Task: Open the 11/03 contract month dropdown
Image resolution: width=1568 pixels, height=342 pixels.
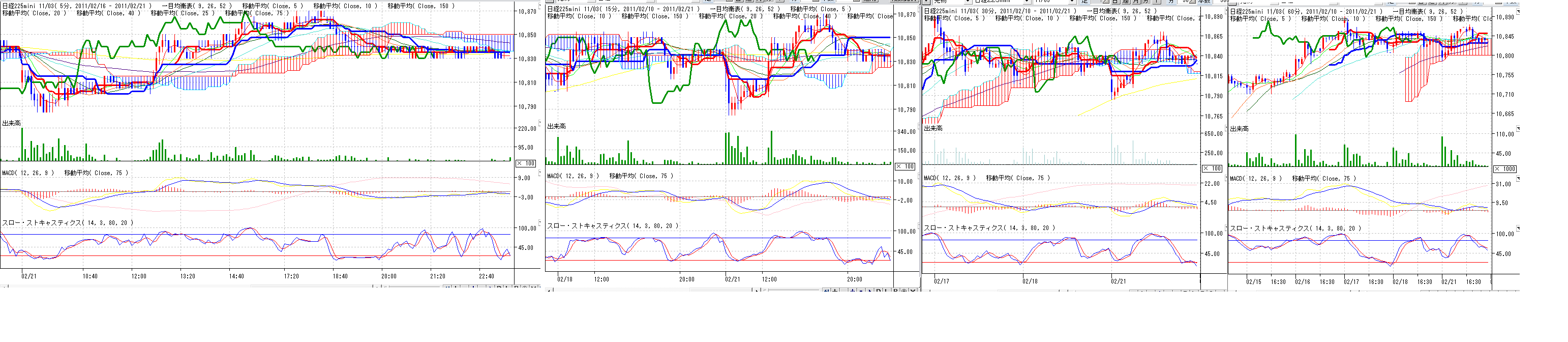Action: click(x=1071, y=2)
